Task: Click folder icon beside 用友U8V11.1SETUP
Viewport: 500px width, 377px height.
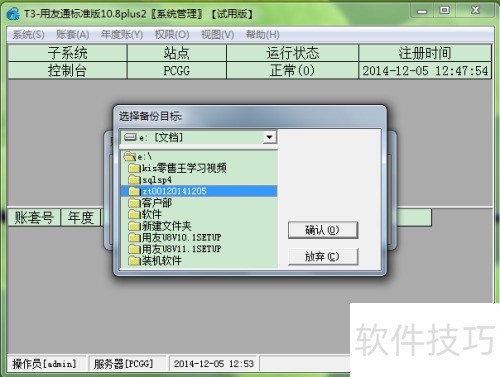Action: (135, 249)
